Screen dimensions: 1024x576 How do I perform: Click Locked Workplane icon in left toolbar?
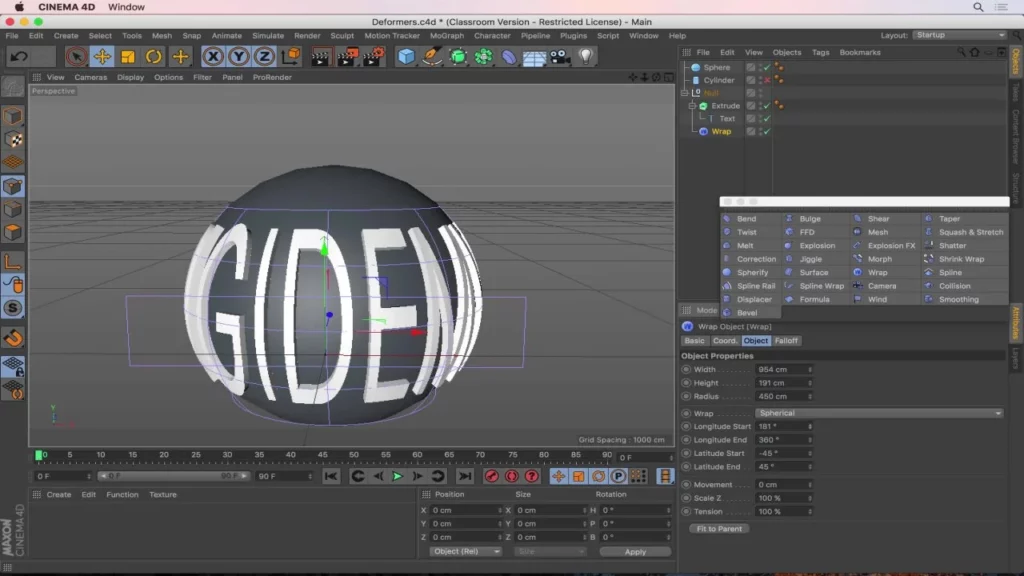13,367
